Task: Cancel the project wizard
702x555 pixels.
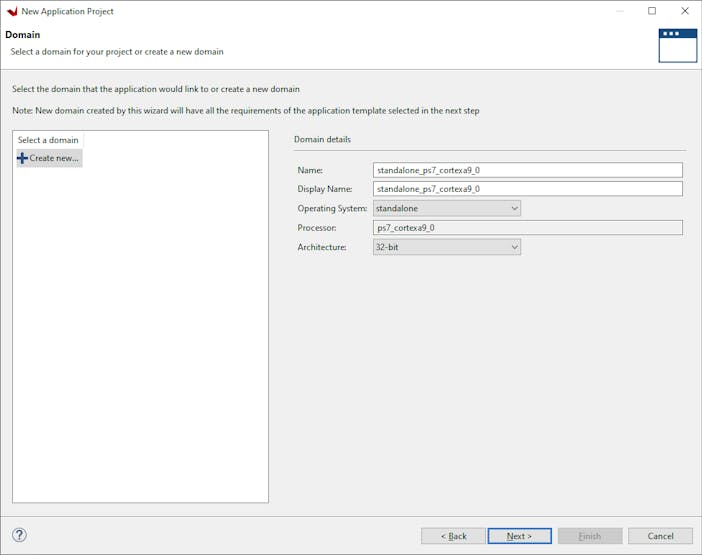Action: [x=660, y=536]
